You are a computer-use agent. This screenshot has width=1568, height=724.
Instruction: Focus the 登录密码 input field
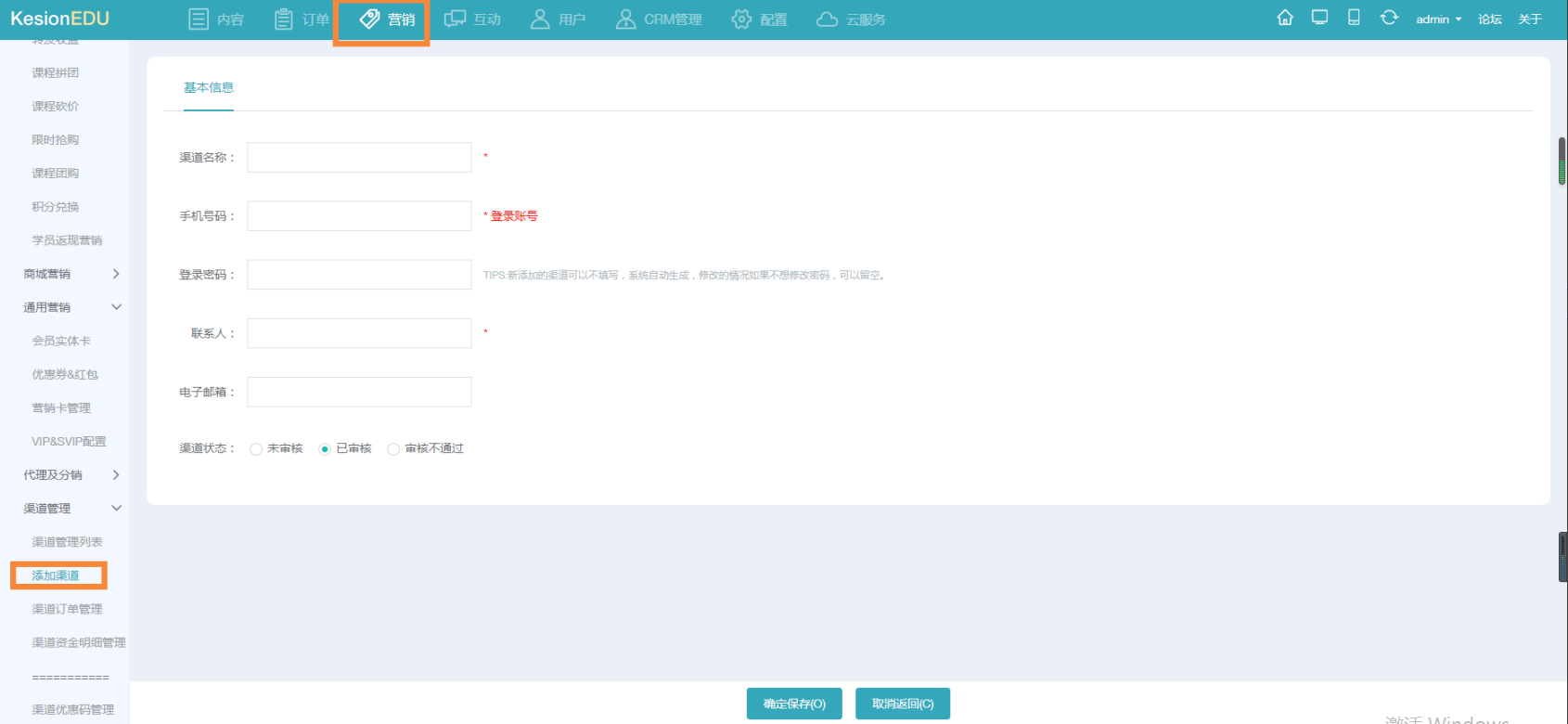tap(359, 275)
